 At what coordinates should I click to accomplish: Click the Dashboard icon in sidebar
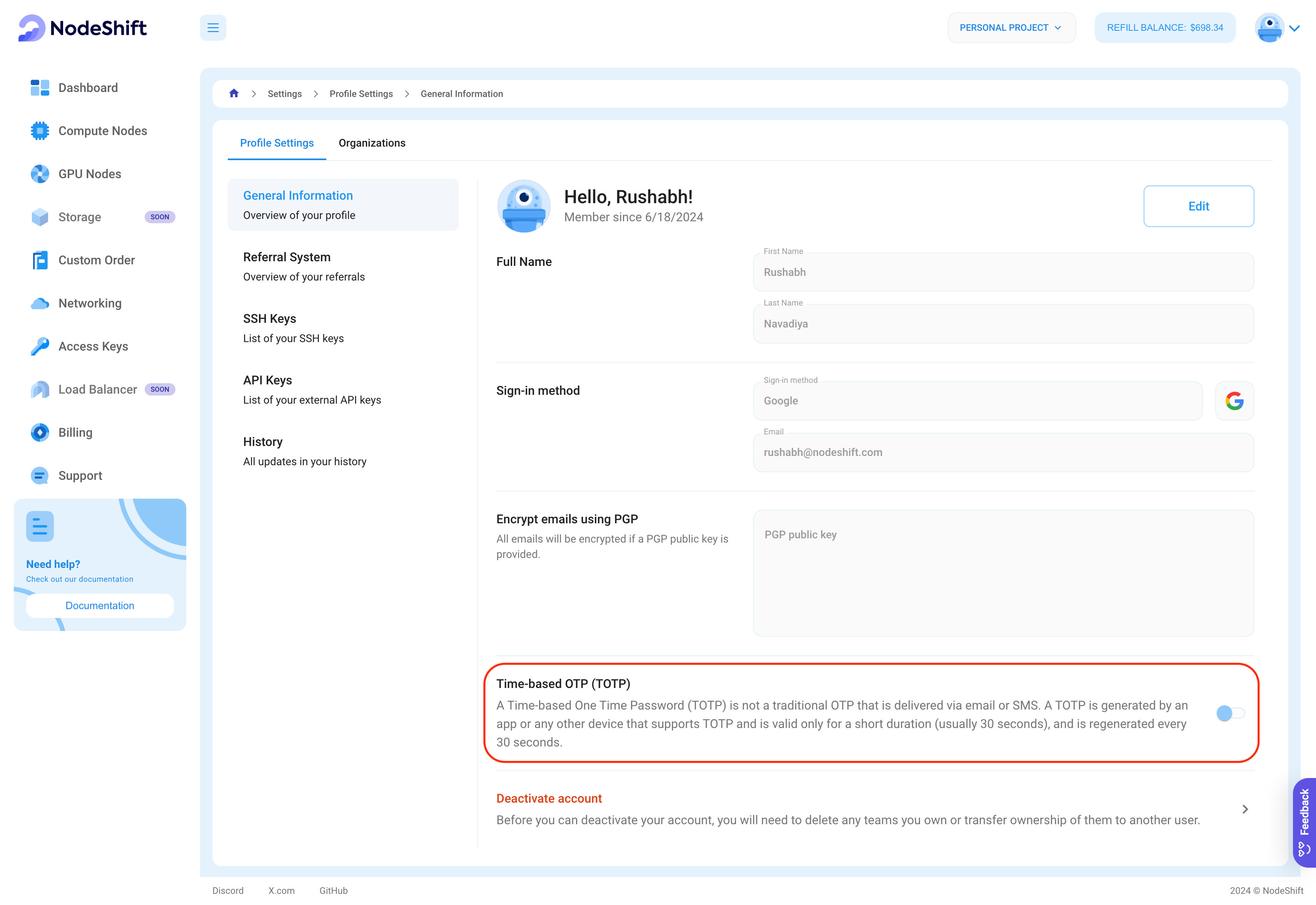[40, 88]
